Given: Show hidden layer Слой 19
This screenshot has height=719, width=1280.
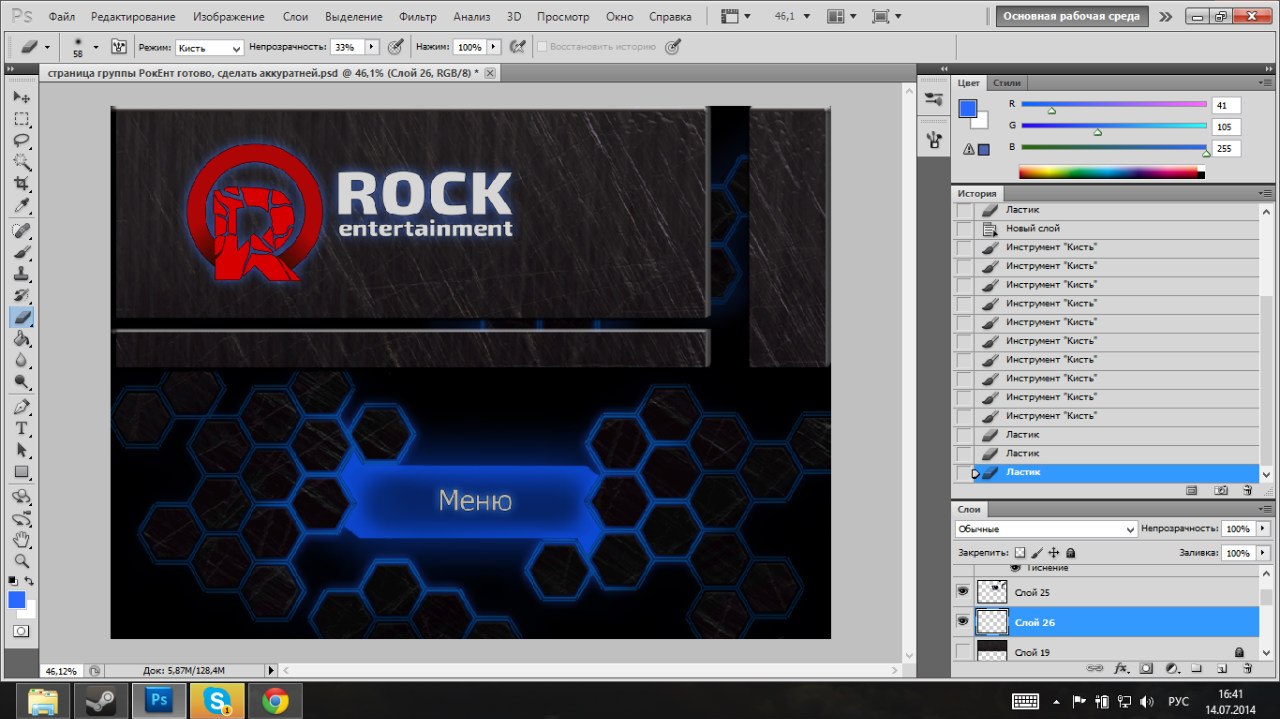Looking at the screenshot, I should 963,652.
